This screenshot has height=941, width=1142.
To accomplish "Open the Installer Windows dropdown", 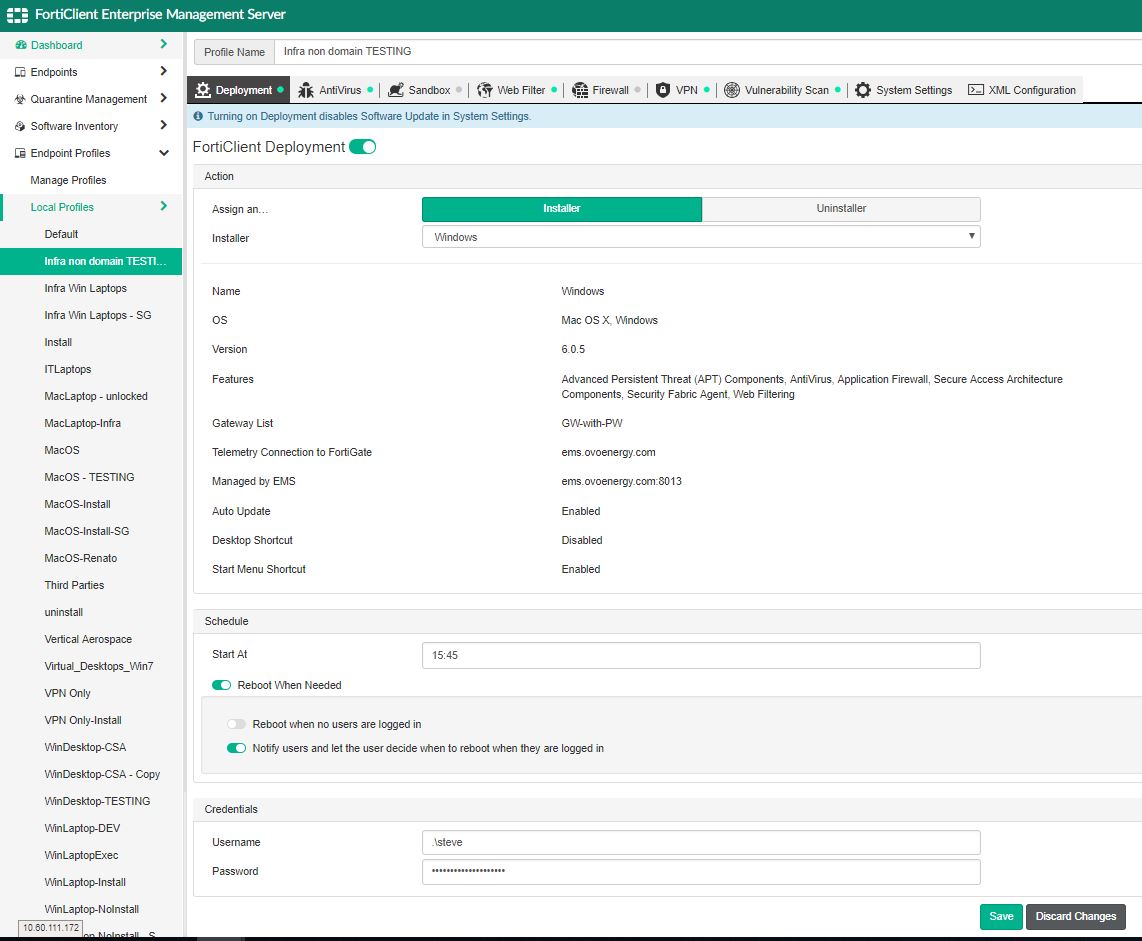I will pos(701,237).
